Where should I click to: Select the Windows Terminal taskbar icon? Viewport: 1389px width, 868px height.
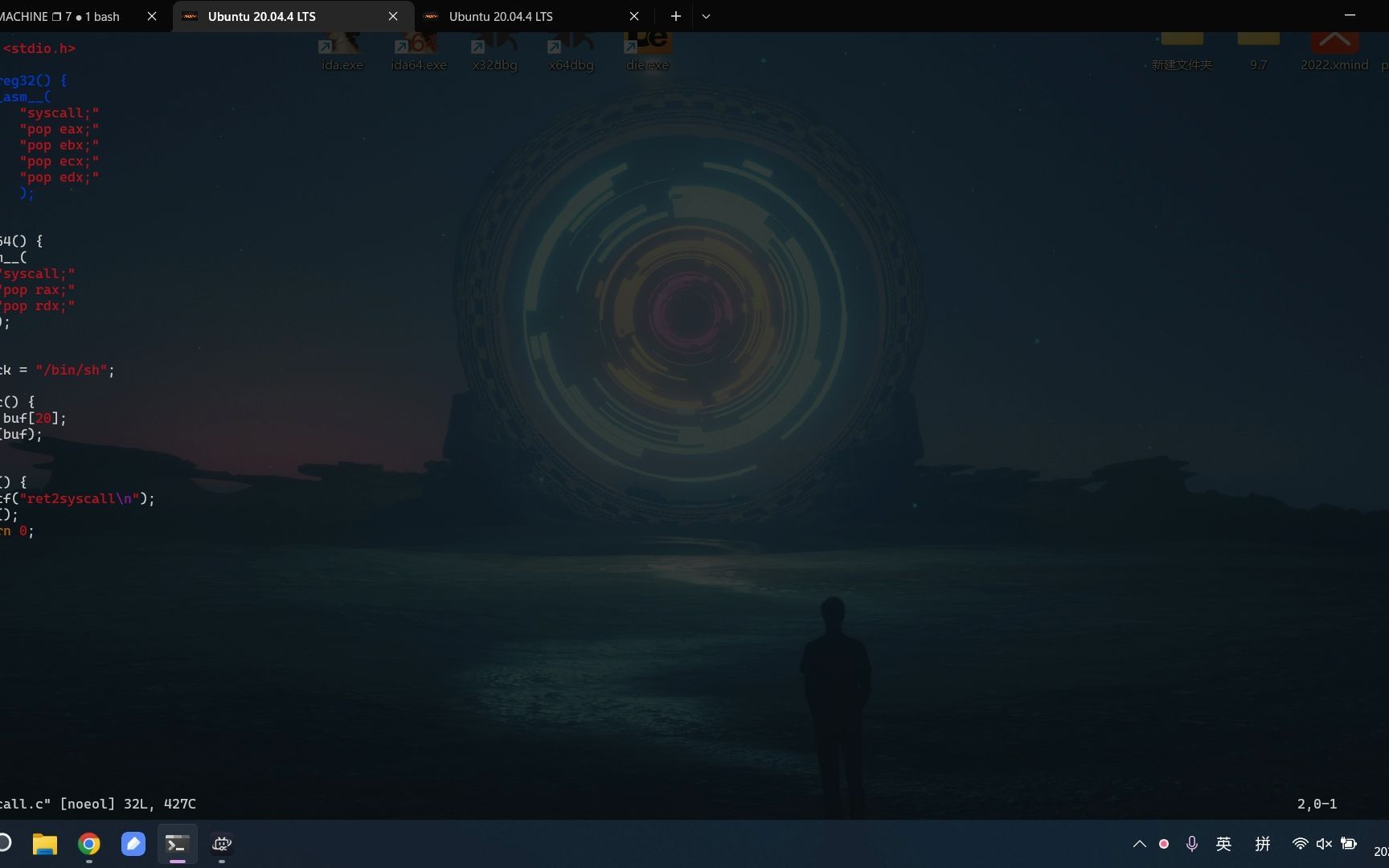(x=178, y=844)
